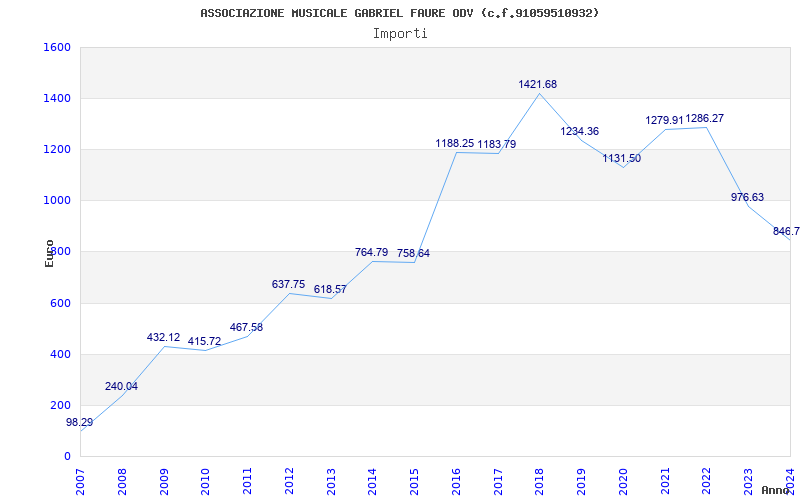The image size is (800, 500).
Task: Click the y-axis tick label 400
Action: click(x=60, y=355)
